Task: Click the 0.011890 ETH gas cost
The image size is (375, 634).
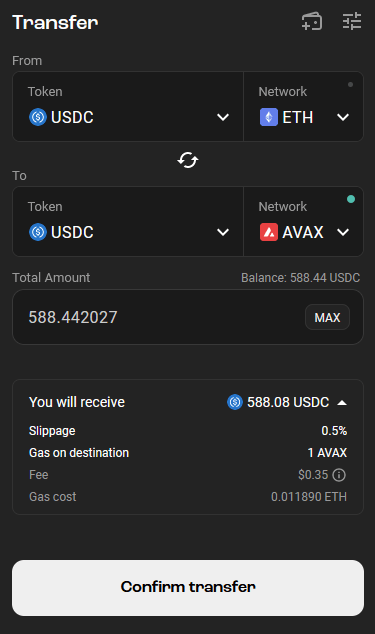Action: pos(309,497)
